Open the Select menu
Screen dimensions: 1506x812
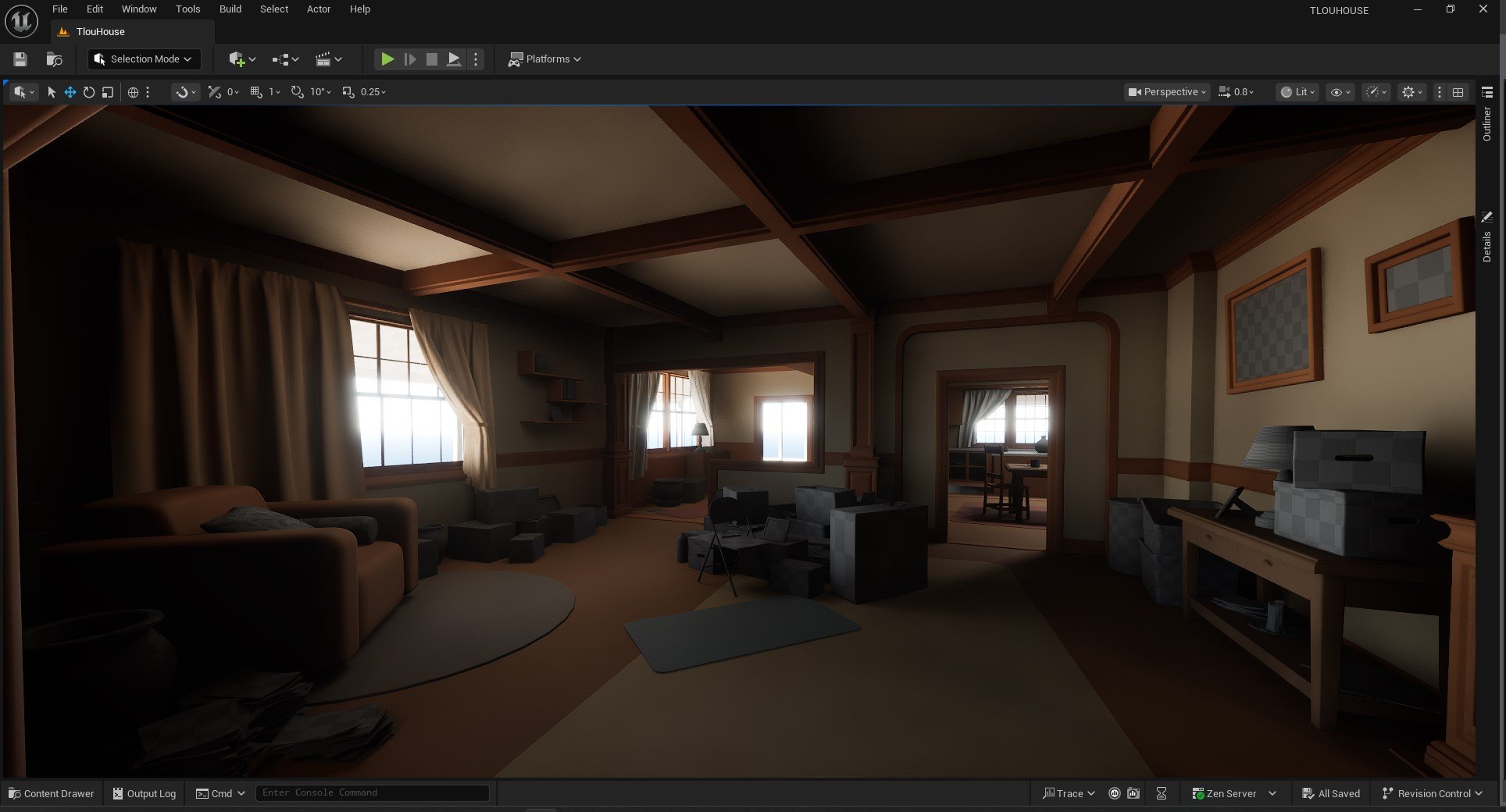pyautogui.click(x=274, y=9)
